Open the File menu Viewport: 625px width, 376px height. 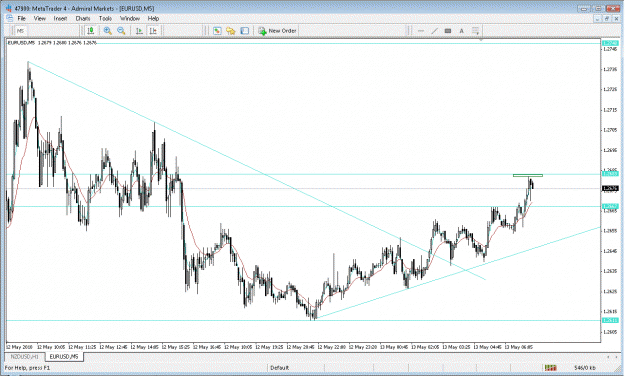pos(22,18)
